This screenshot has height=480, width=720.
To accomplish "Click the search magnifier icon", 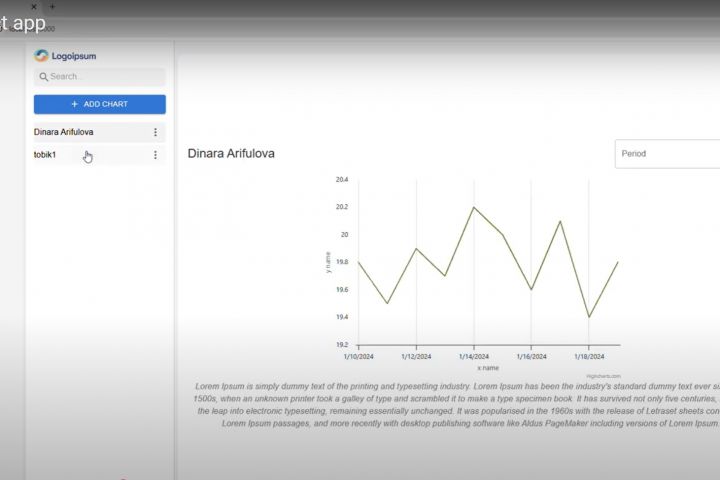I will pyautogui.click(x=44, y=77).
